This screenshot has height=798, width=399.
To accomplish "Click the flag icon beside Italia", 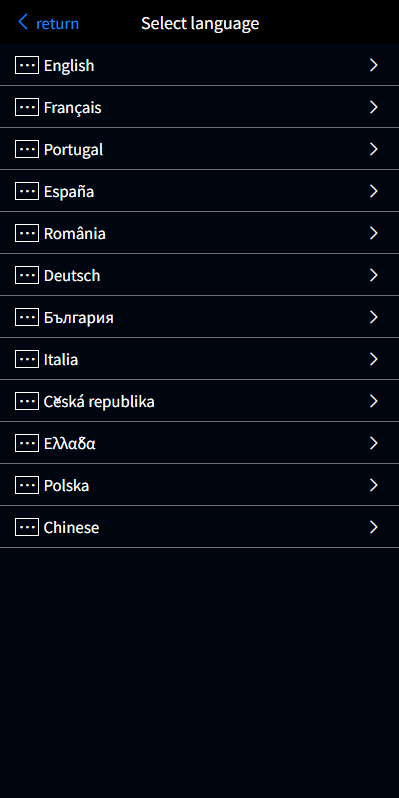I will (x=27, y=359).
